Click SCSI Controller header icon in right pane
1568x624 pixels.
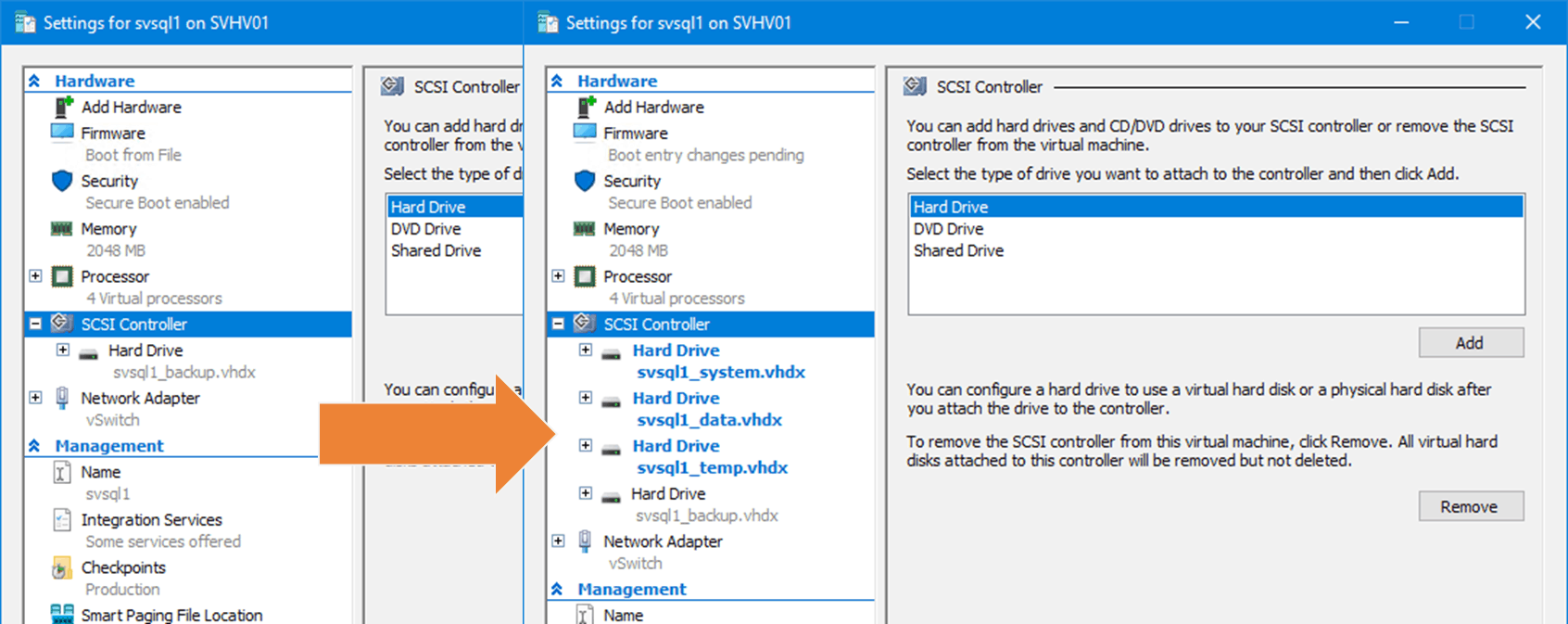(916, 86)
